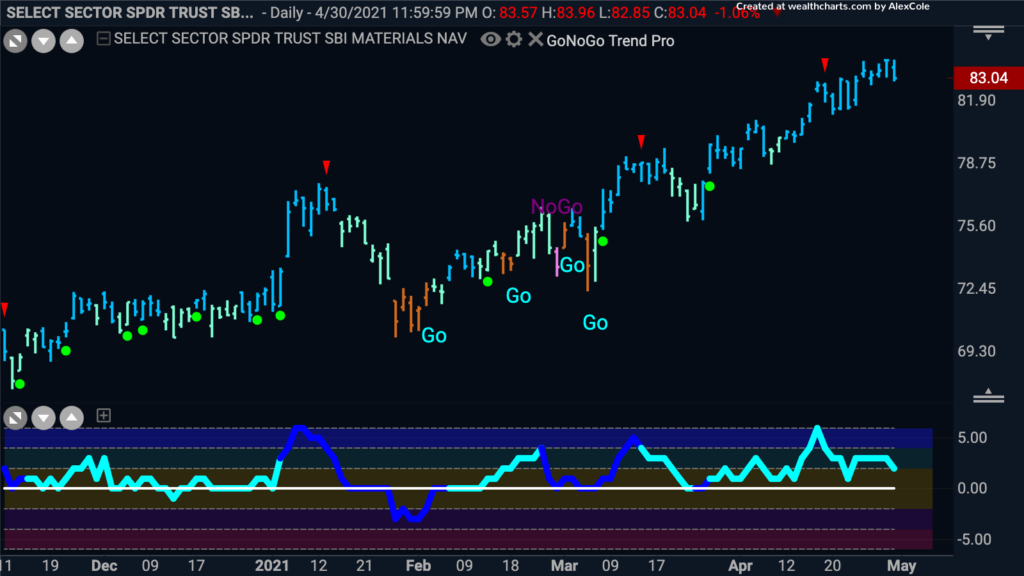This screenshot has width=1024, height=576.
Task: Click the Go label near Feb 18
Action: pos(519,296)
